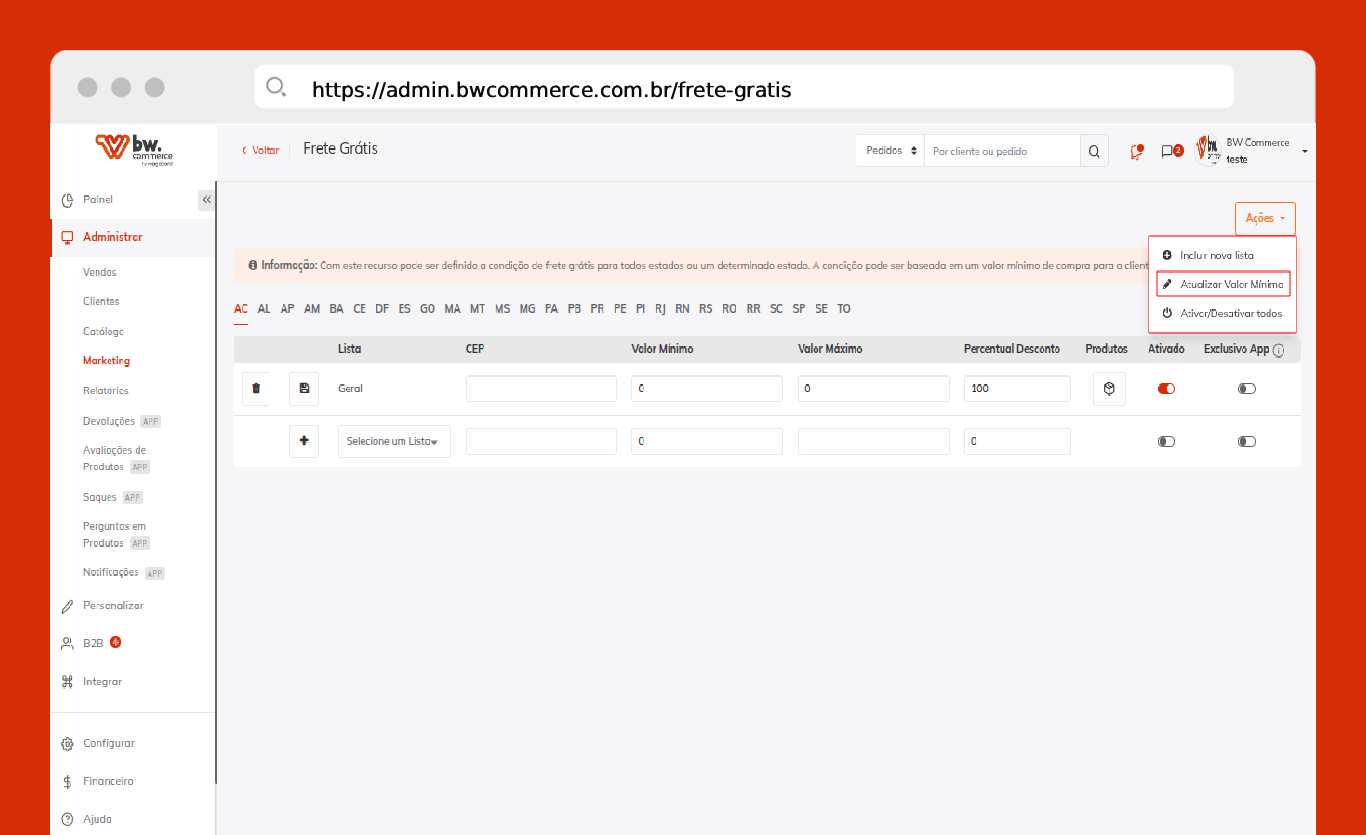Open Avaliações de Produtos submenu link
Viewport: 1366px width, 835px height.
[x=115, y=459]
